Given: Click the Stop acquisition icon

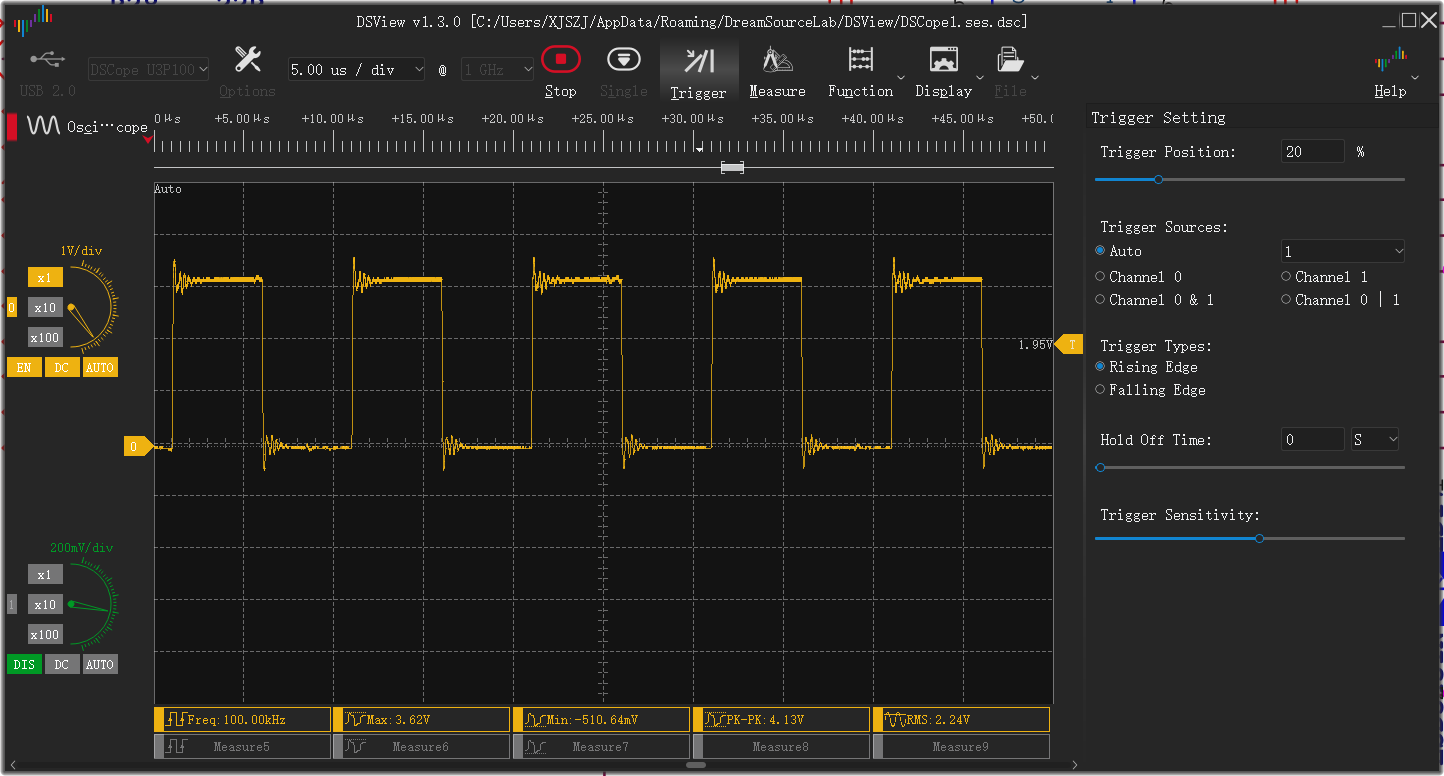Looking at the screenshot, I should [x=560, y=60].
